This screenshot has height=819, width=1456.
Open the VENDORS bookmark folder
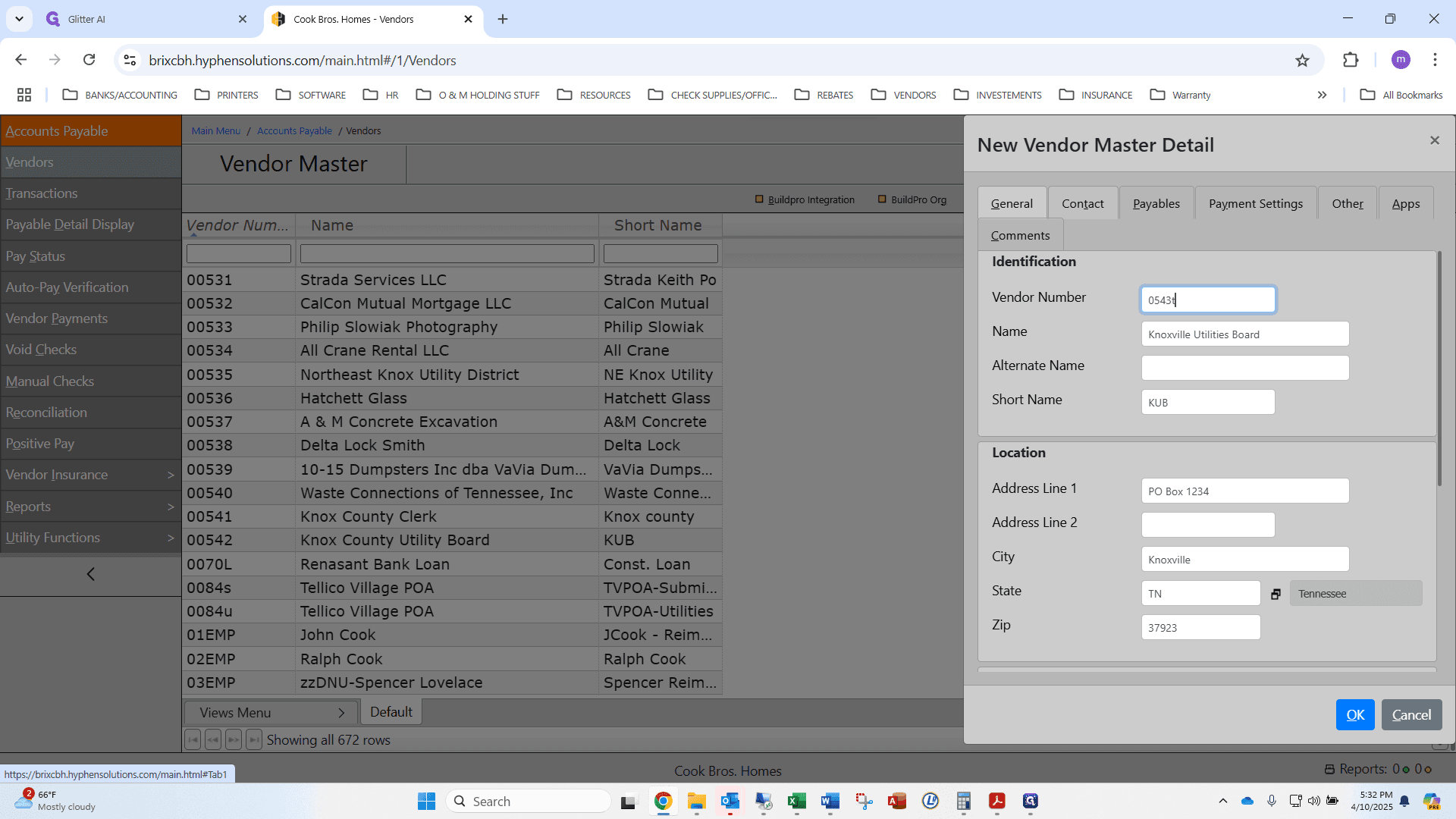pos(903,95)
